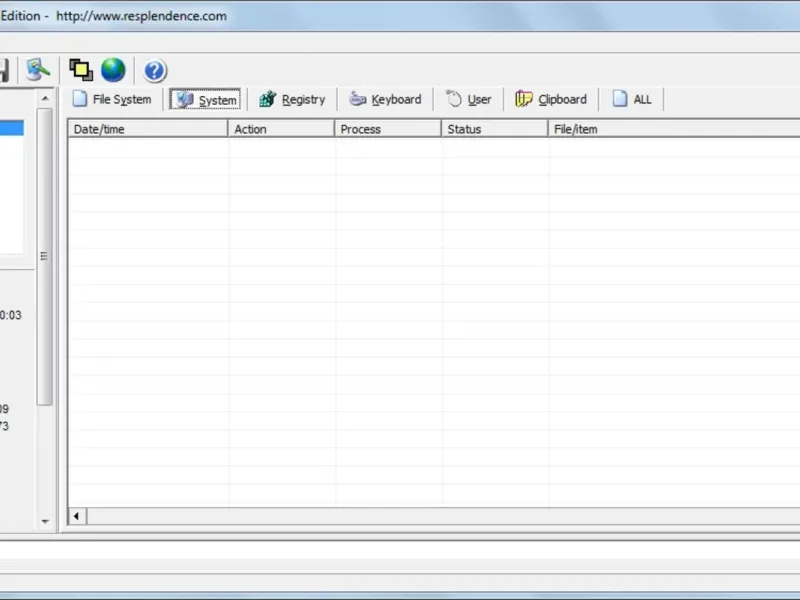The width and height of the screenshot is (800, 600).
Task: Sort by the Date/time column header
Action: point(148,129)
